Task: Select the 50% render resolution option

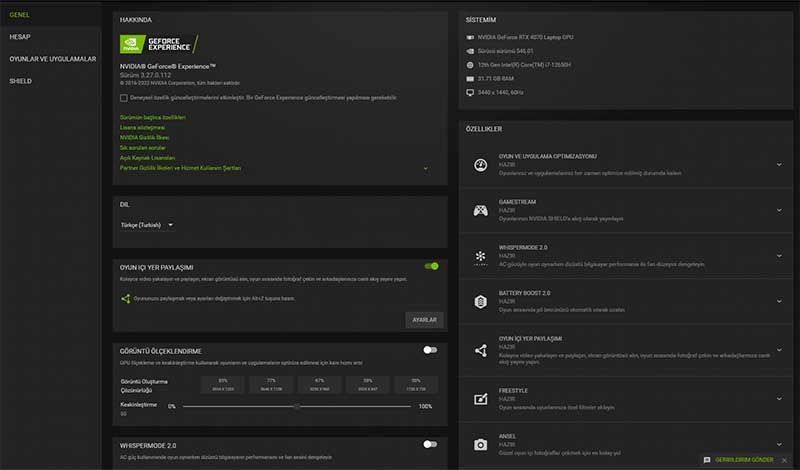Action: 416,385
